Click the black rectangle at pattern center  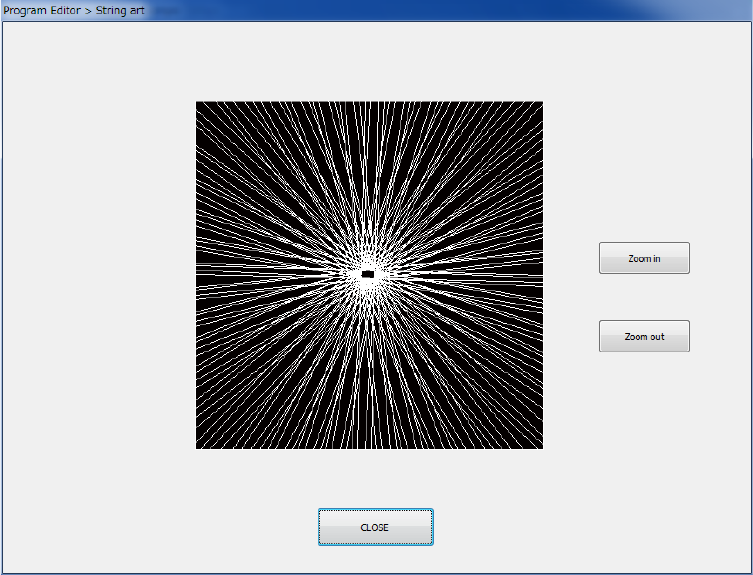tap(368, 274)
